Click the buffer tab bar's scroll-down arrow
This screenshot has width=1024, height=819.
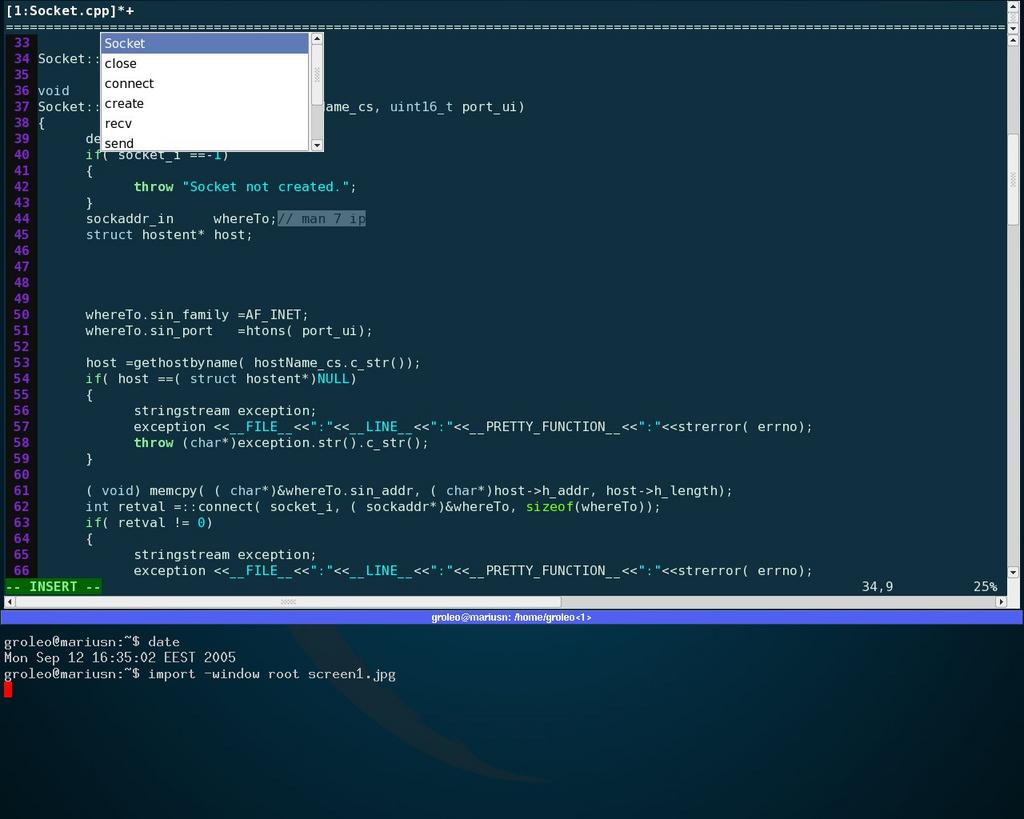tap(1013, 28)
